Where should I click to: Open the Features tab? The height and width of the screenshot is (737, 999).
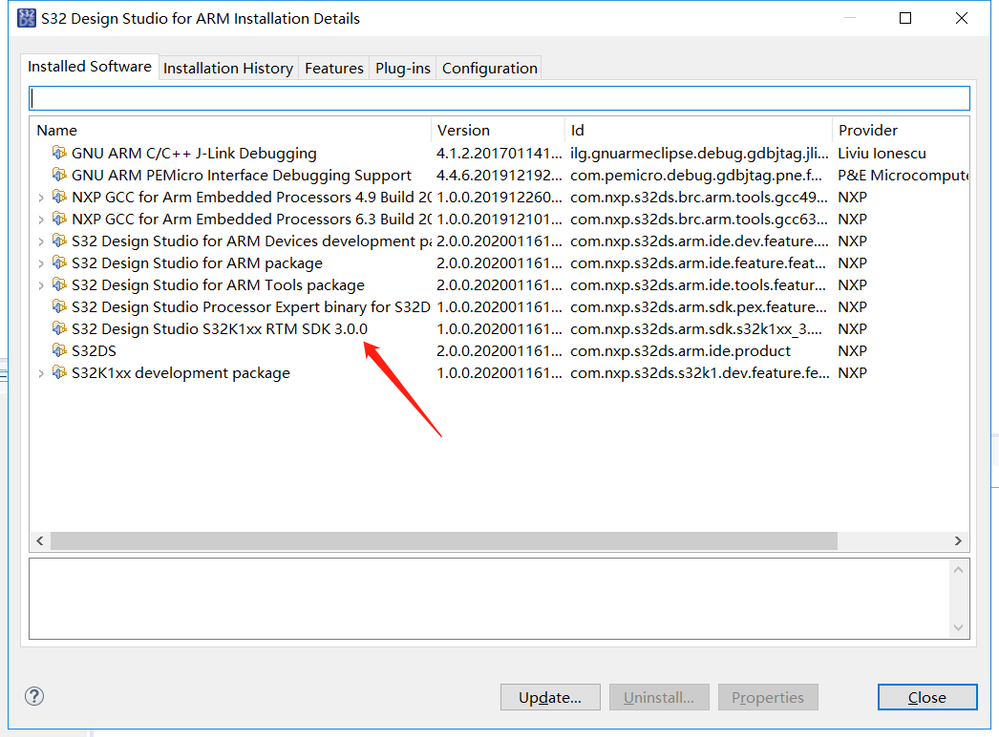334,68
